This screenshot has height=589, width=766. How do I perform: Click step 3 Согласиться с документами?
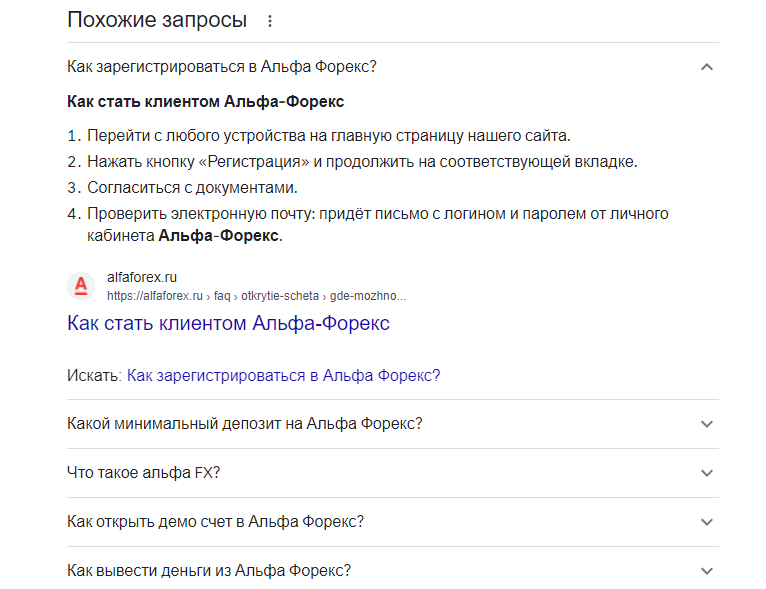pos(192,188)
